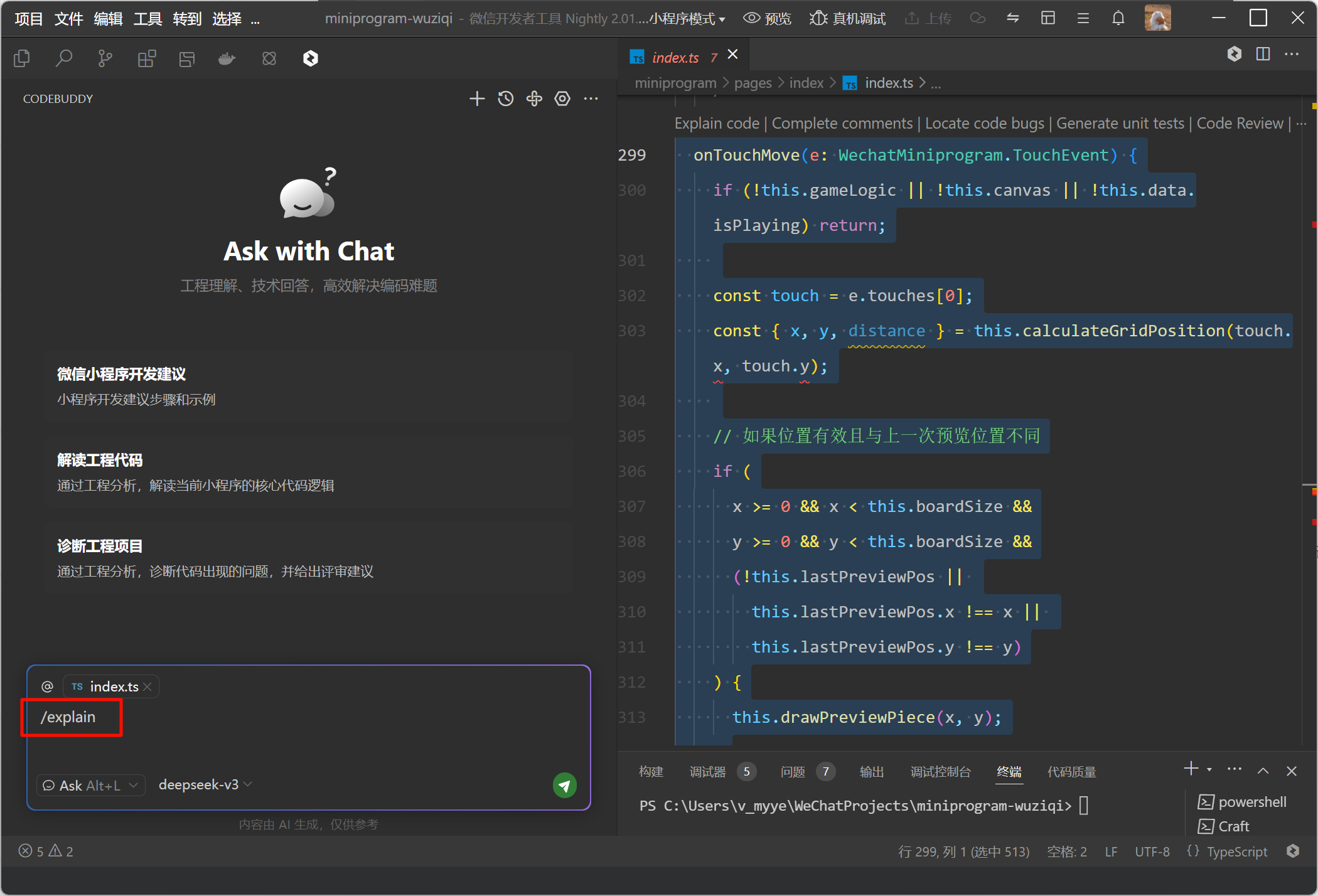Remove index.ts attachment from chat input
Viewport: 1318px width, 896px height.
pyautogui.click(x=147, y=686)
